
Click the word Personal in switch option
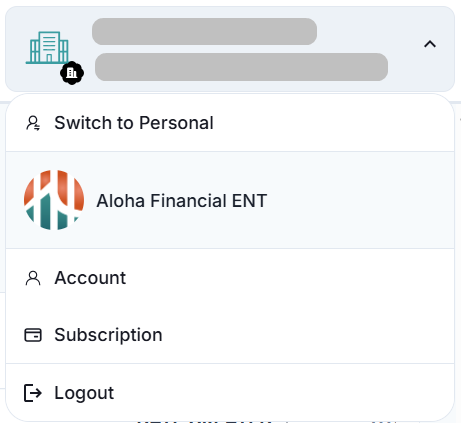[176, 123]
